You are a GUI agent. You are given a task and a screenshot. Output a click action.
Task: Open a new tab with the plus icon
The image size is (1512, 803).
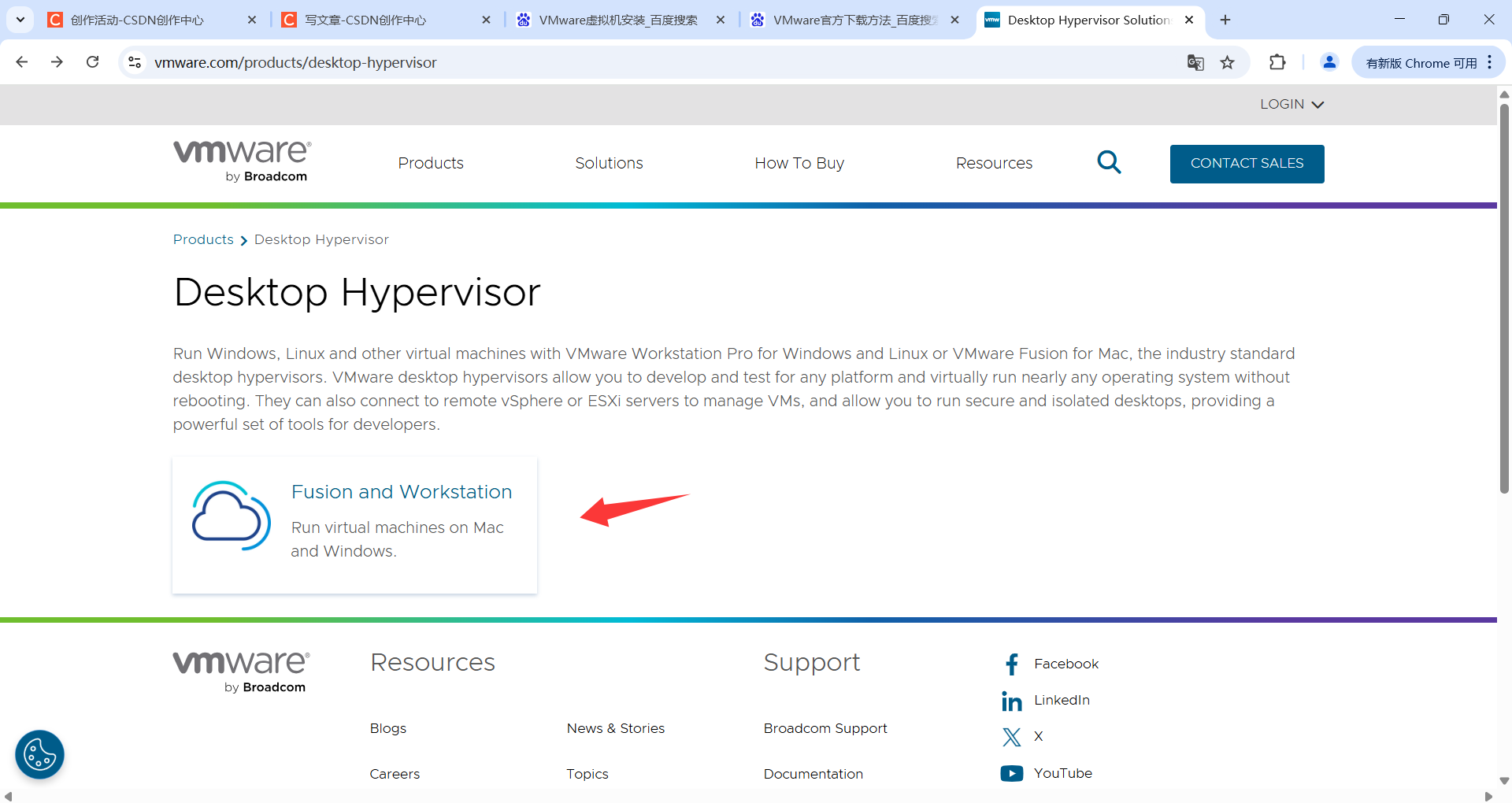[x=1225, y=20]
